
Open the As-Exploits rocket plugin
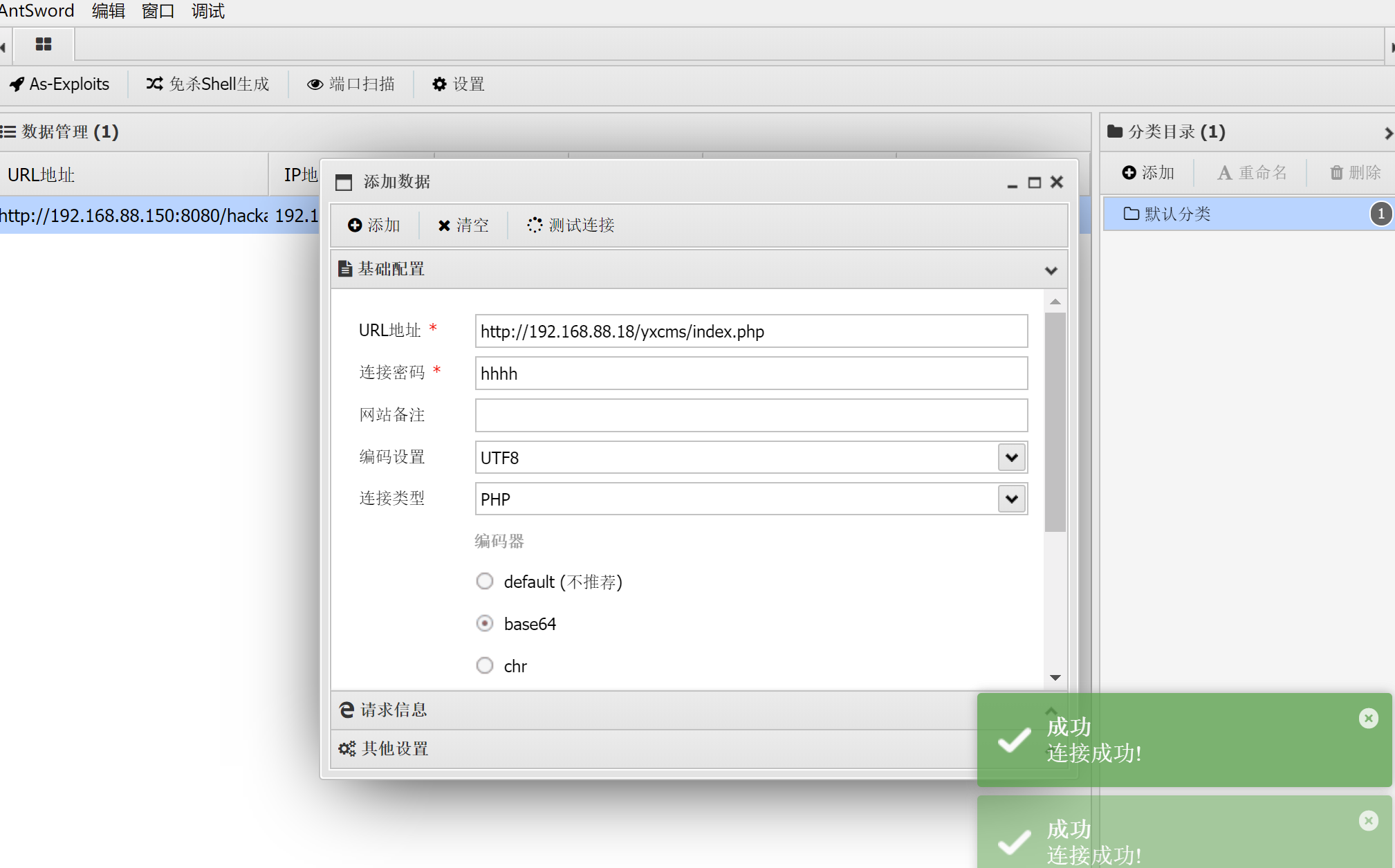coord(59,84)
